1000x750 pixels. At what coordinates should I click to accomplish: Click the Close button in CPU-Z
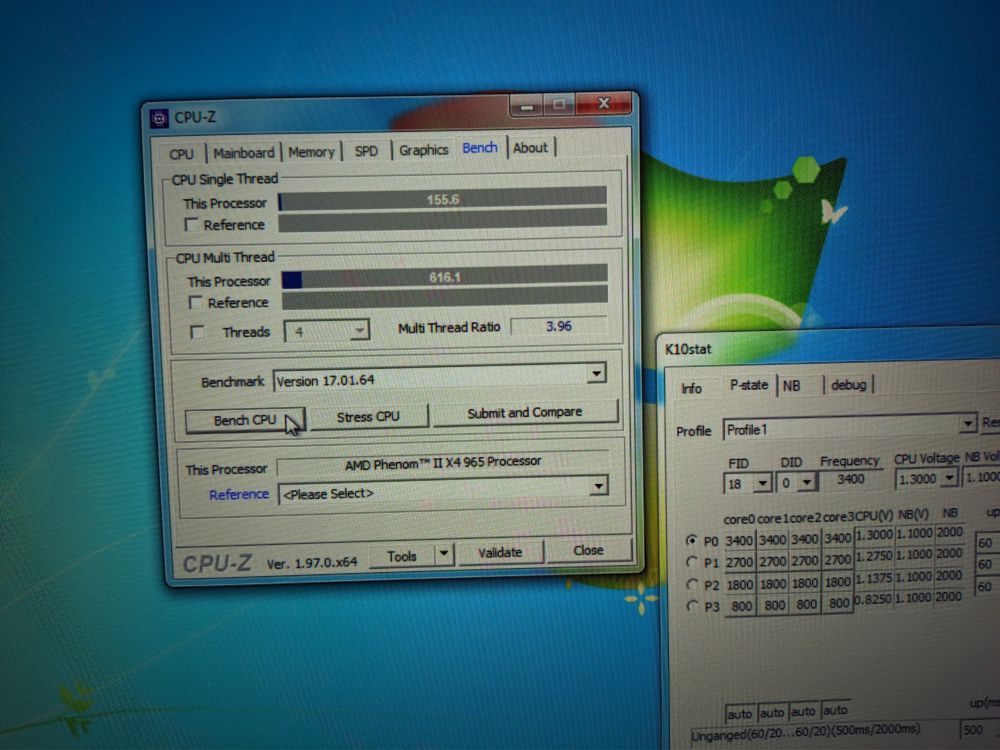click(x=588, y=550)
